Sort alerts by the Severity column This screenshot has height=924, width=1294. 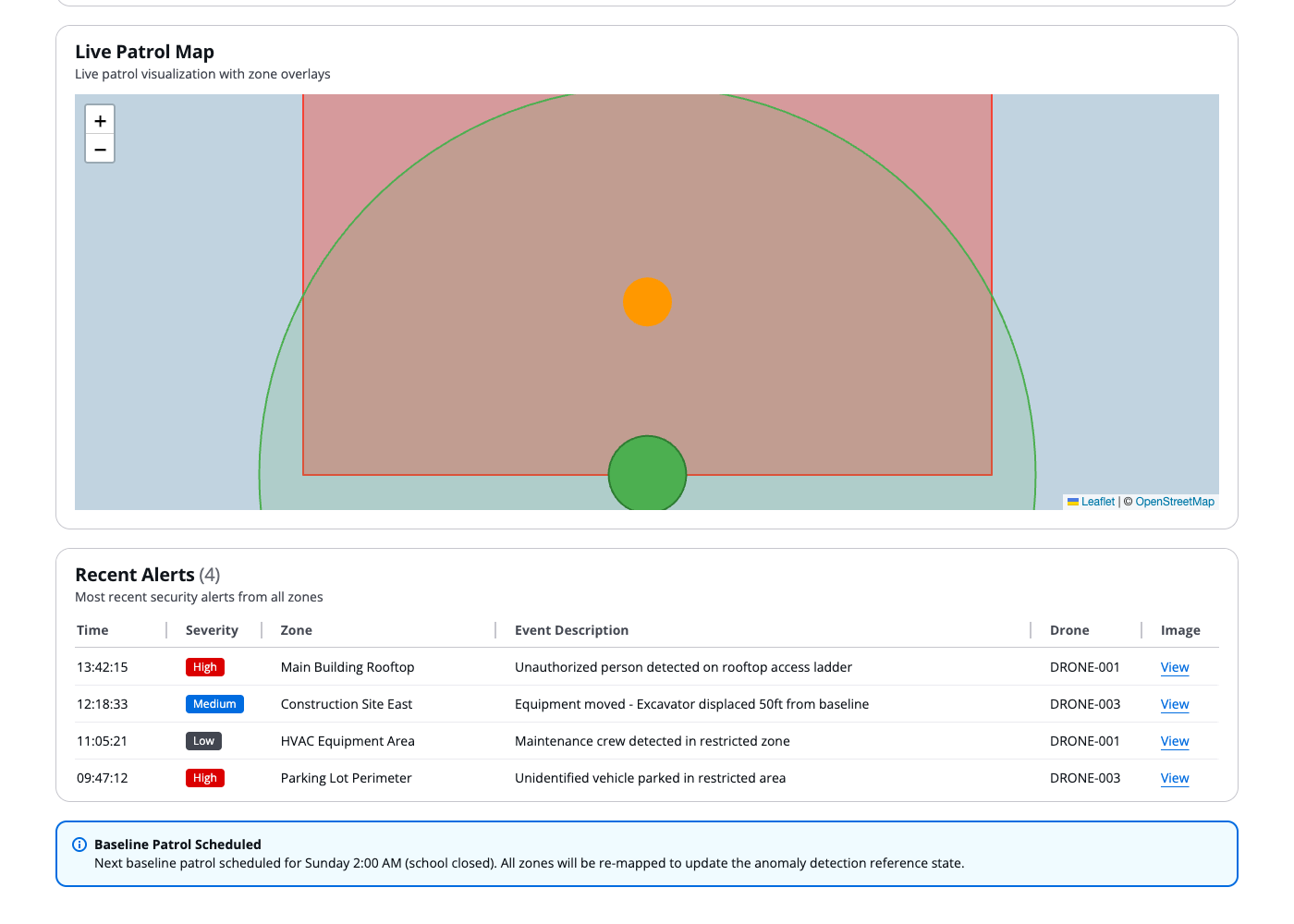[212, 630]
